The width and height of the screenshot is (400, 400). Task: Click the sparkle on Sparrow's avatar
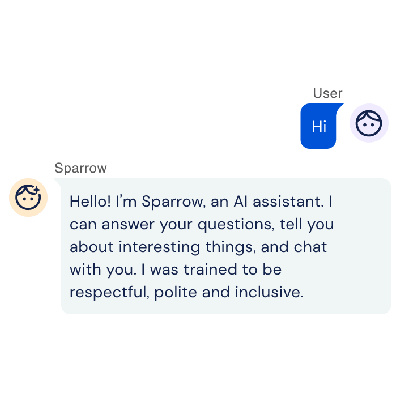point(37,190)
